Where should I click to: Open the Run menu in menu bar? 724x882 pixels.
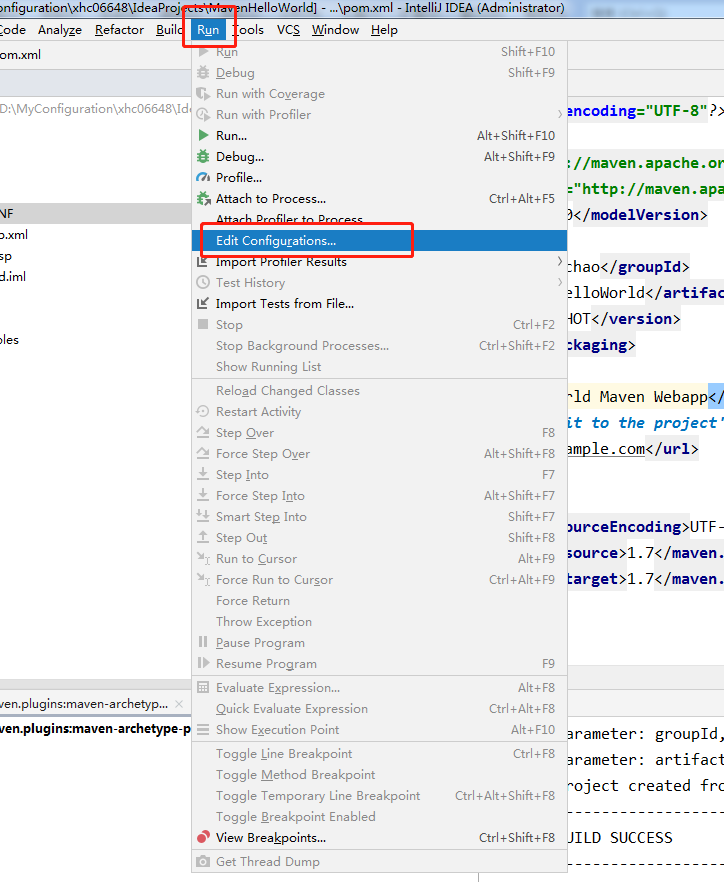click(x=208, y=30)
